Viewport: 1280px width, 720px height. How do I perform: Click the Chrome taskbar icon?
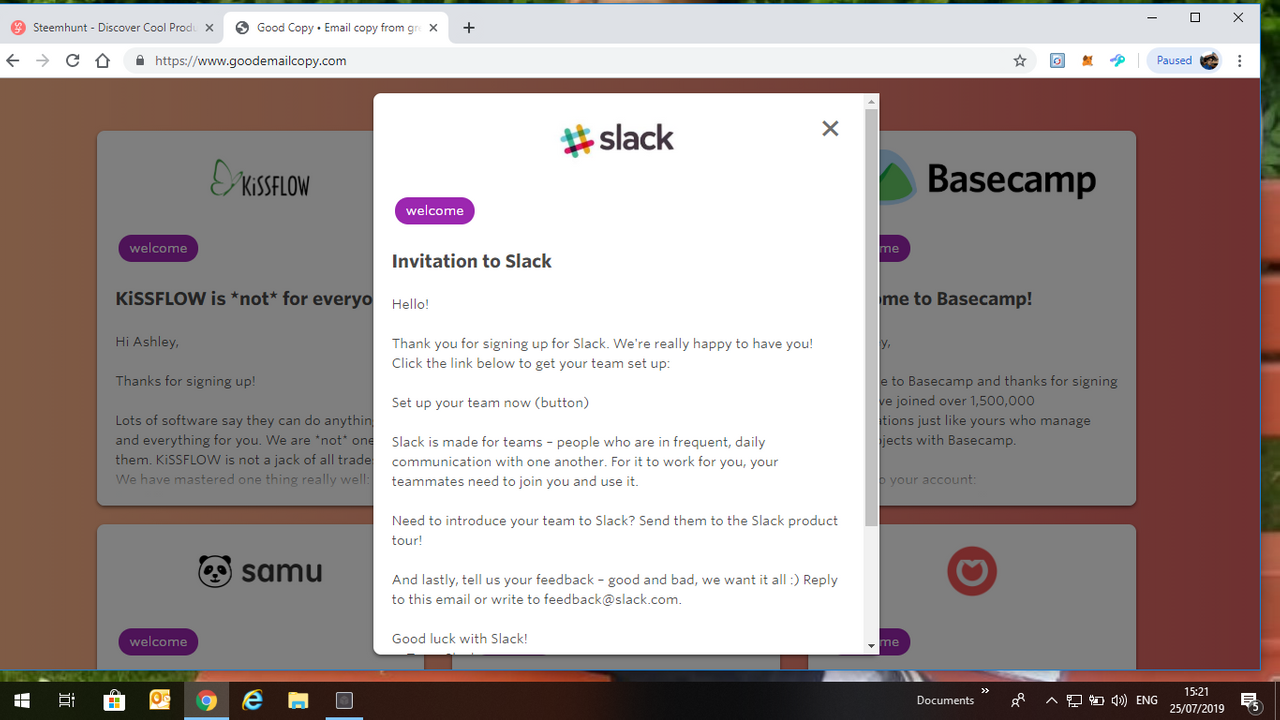[206, 700]
